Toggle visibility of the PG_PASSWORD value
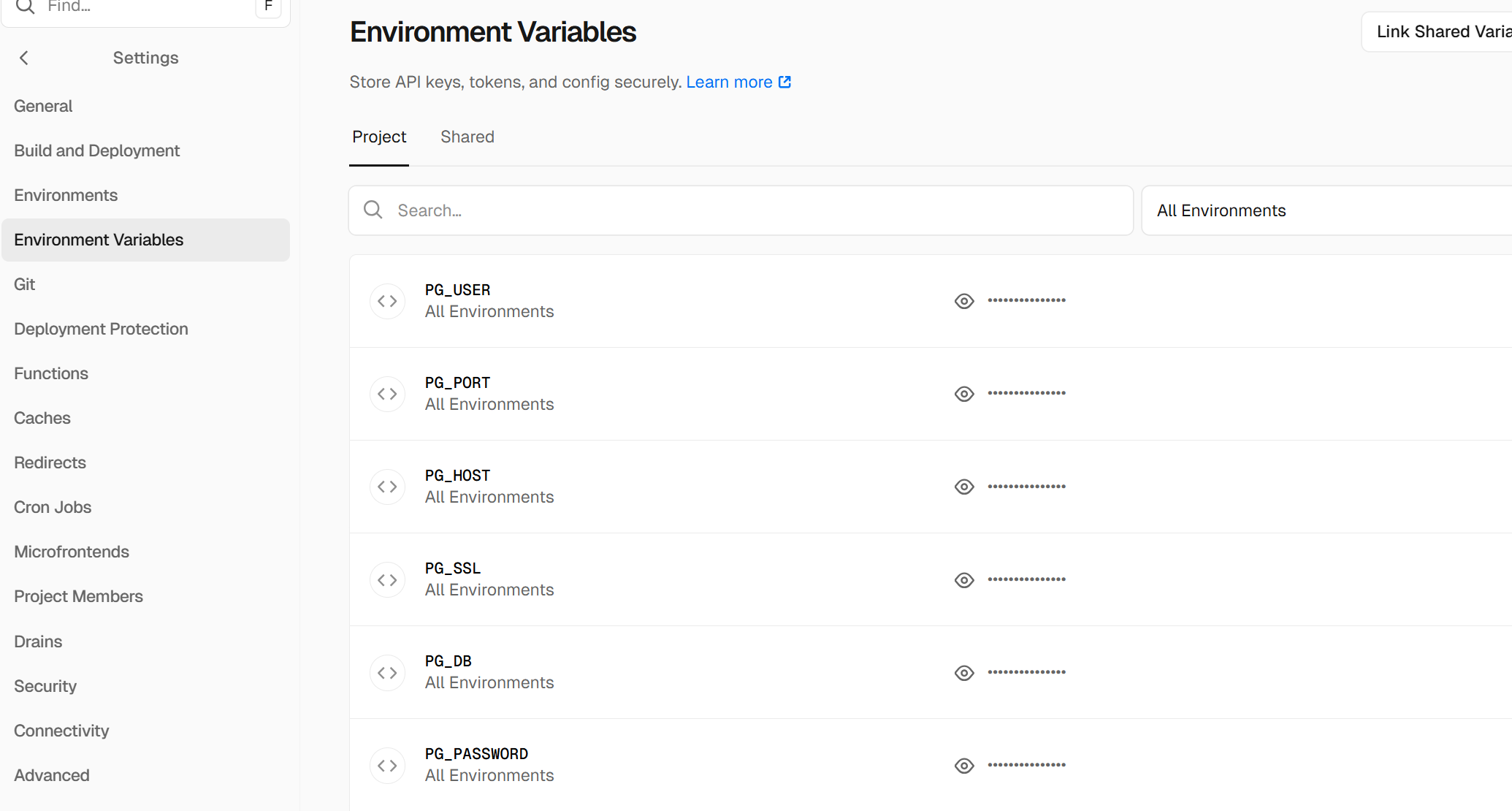 pos(964,765)
